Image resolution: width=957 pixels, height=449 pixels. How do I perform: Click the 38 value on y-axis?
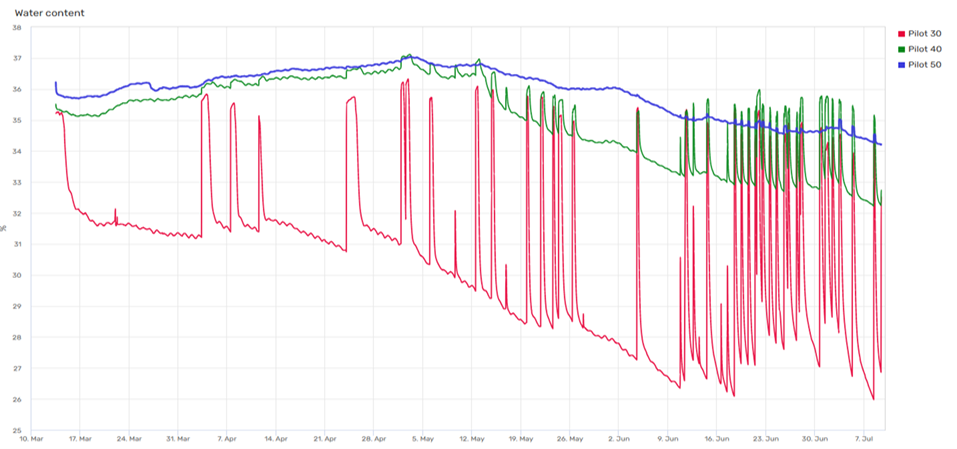[16, 28]
